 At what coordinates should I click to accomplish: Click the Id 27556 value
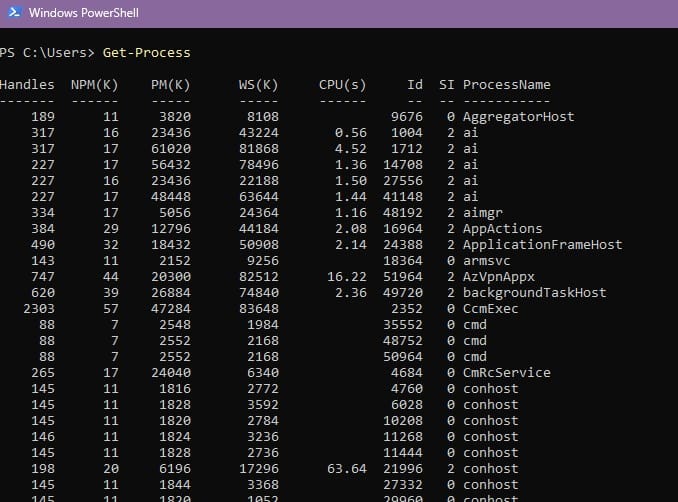403,181
